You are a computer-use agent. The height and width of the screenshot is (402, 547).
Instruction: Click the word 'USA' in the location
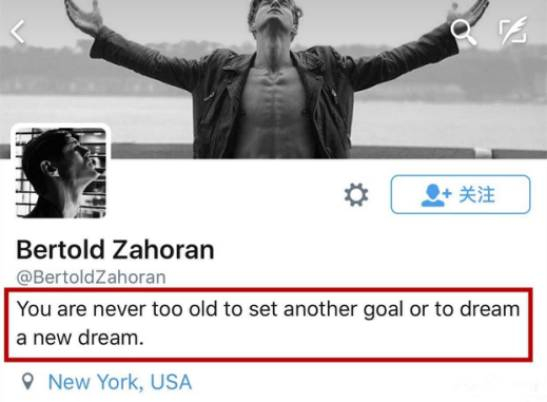coord(171,382)
